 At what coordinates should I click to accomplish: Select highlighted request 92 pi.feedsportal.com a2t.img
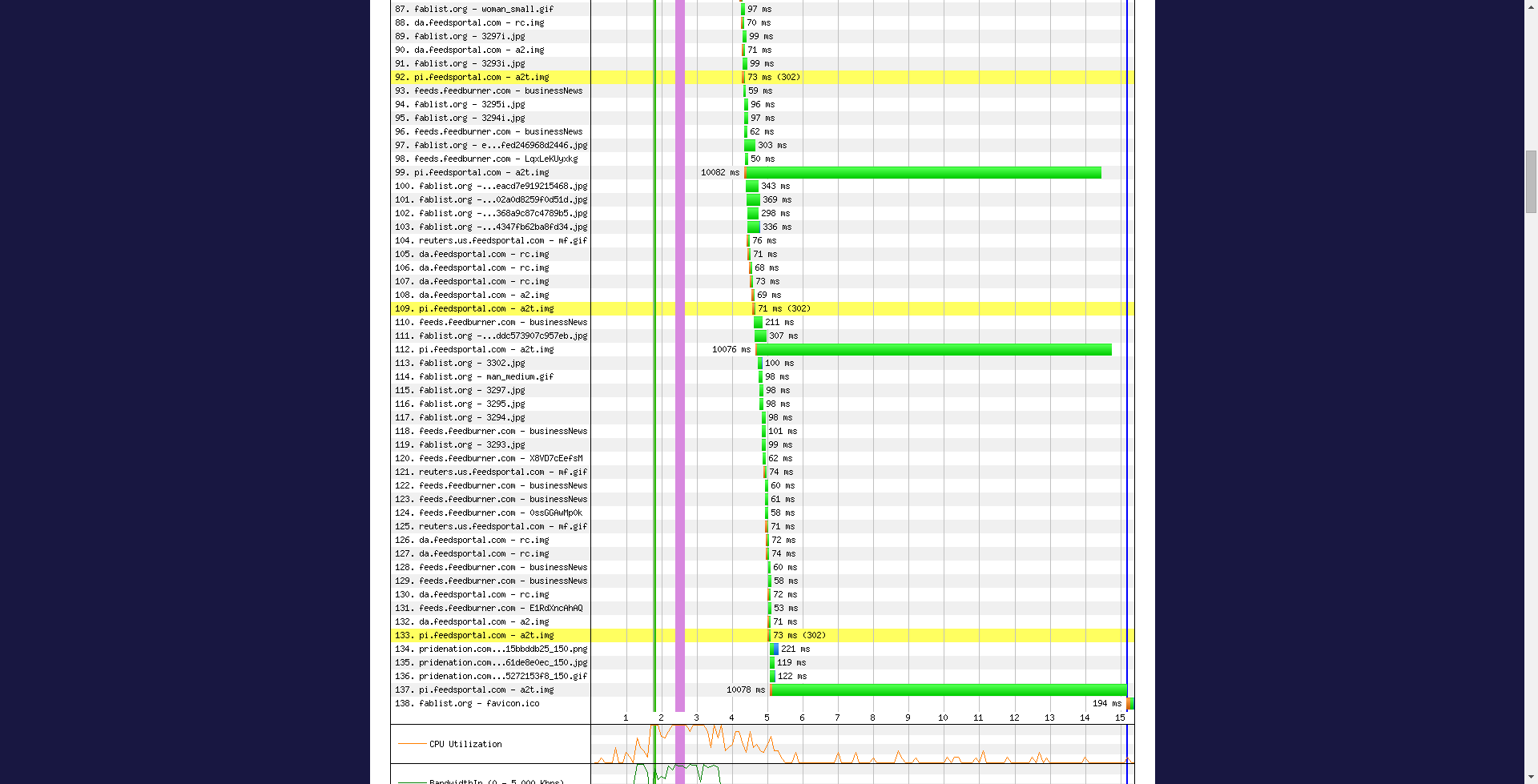coord(481,78)
